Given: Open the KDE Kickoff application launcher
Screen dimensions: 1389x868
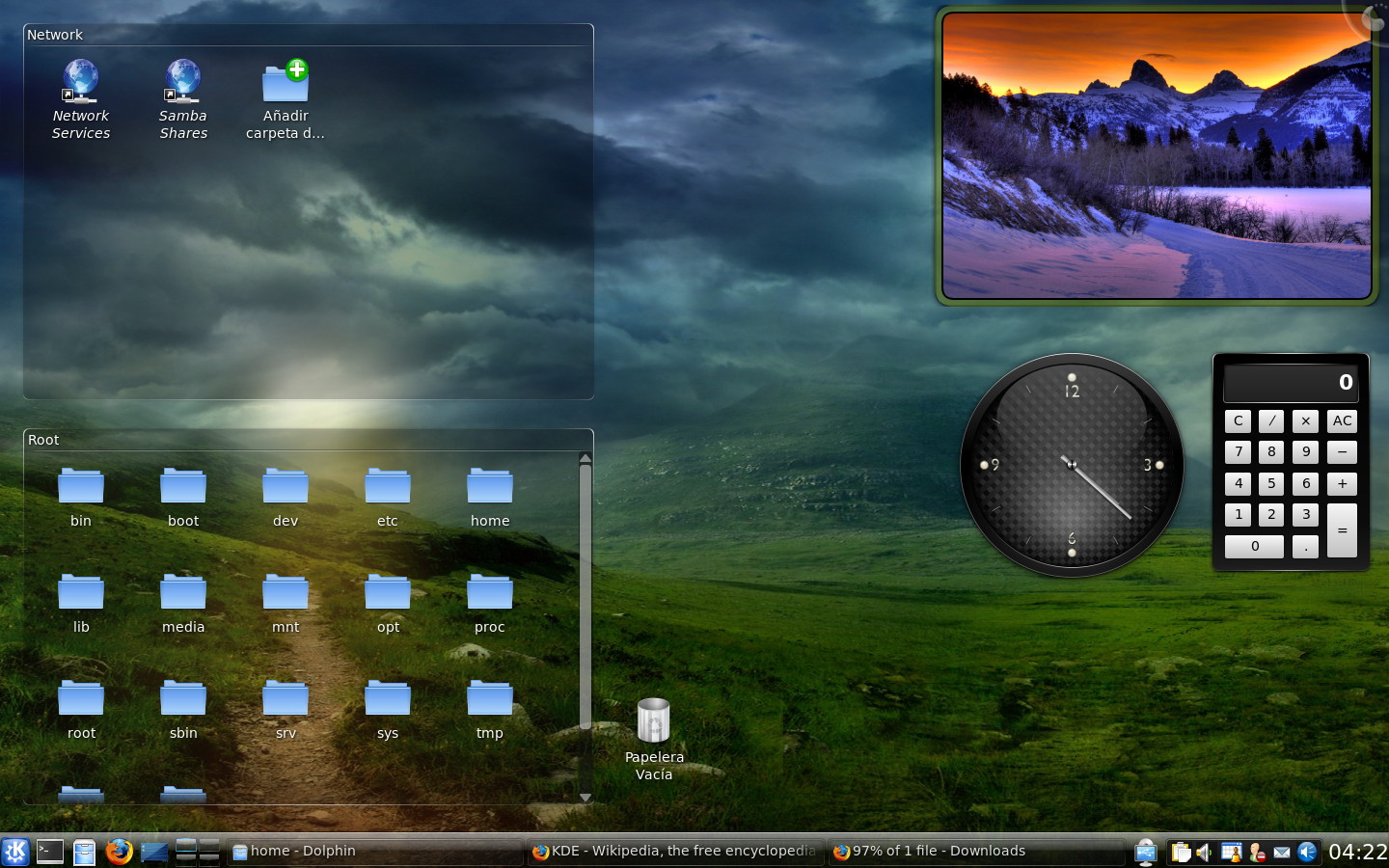Looking at the screenshot, I should [15, 852].
